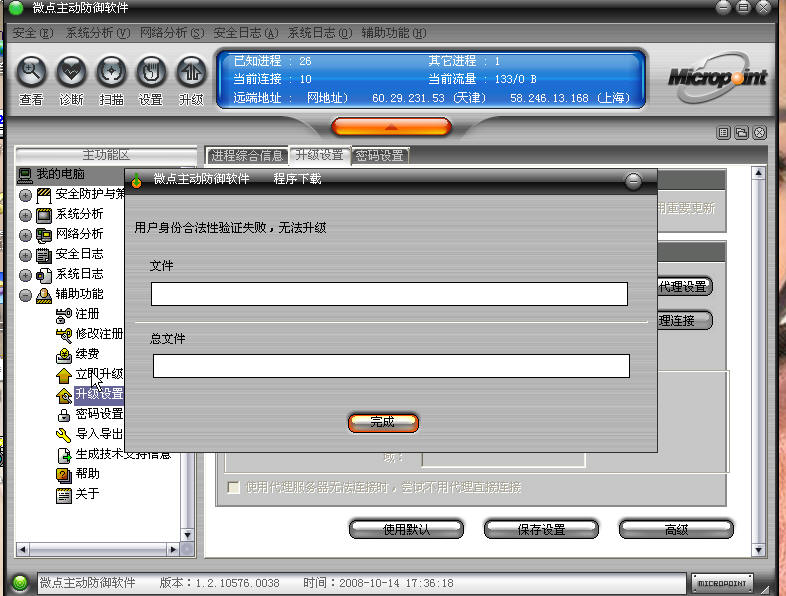Viewport: 786px width, 596px height.
Task: Select the 升级设置 tab
Action: pos(319,155)
